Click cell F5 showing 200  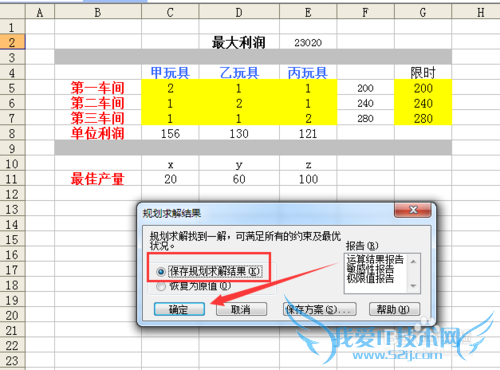click(365, 88)
